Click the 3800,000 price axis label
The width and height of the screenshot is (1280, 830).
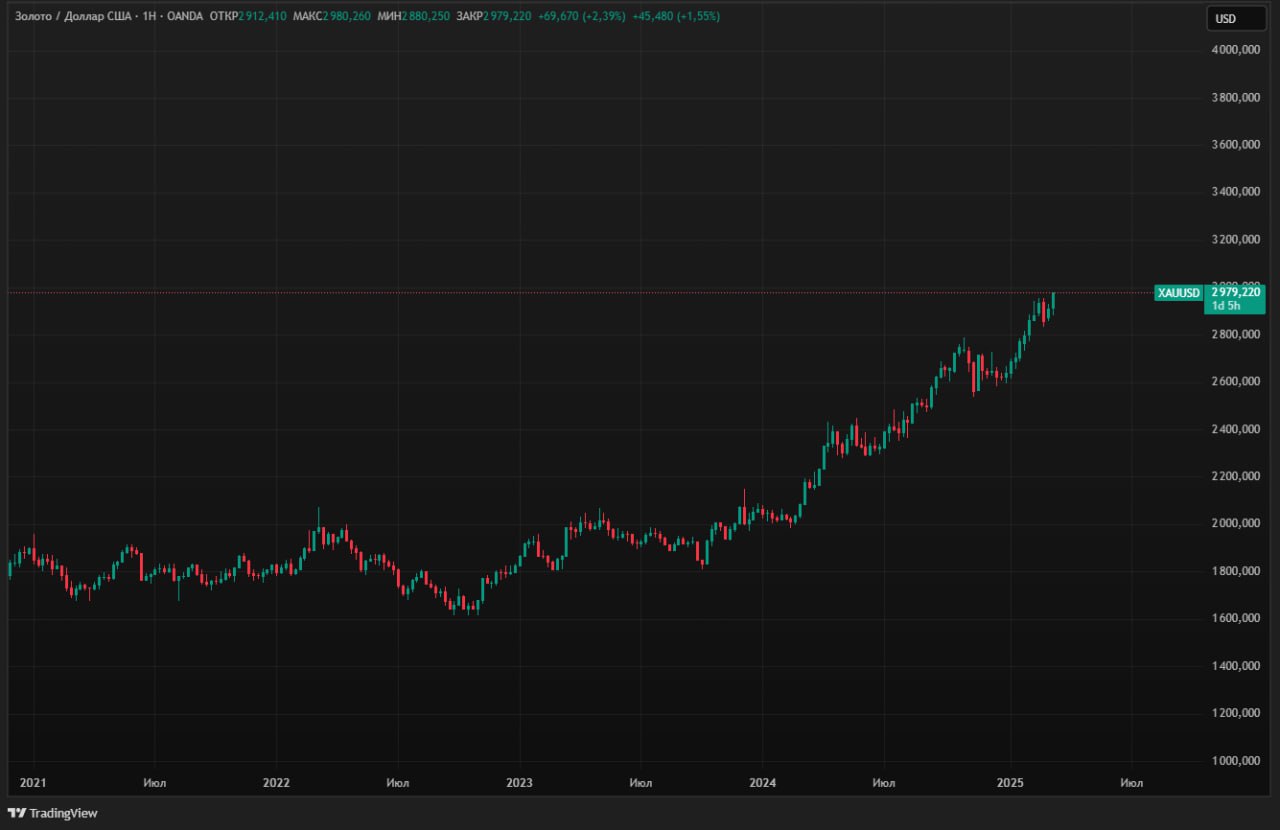(1234, 98)
